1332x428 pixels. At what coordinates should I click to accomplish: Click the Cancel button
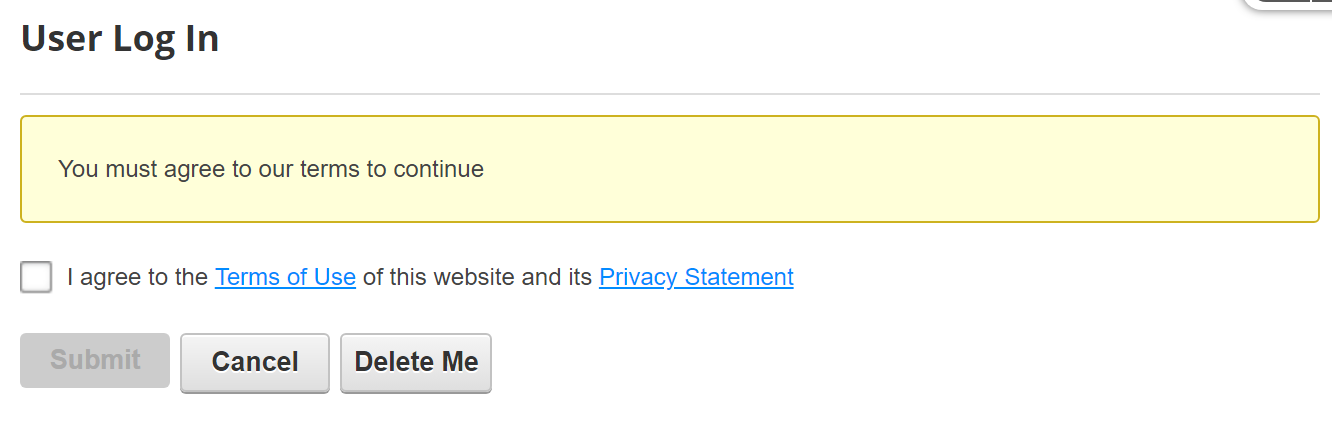click(x=255, y=362)
